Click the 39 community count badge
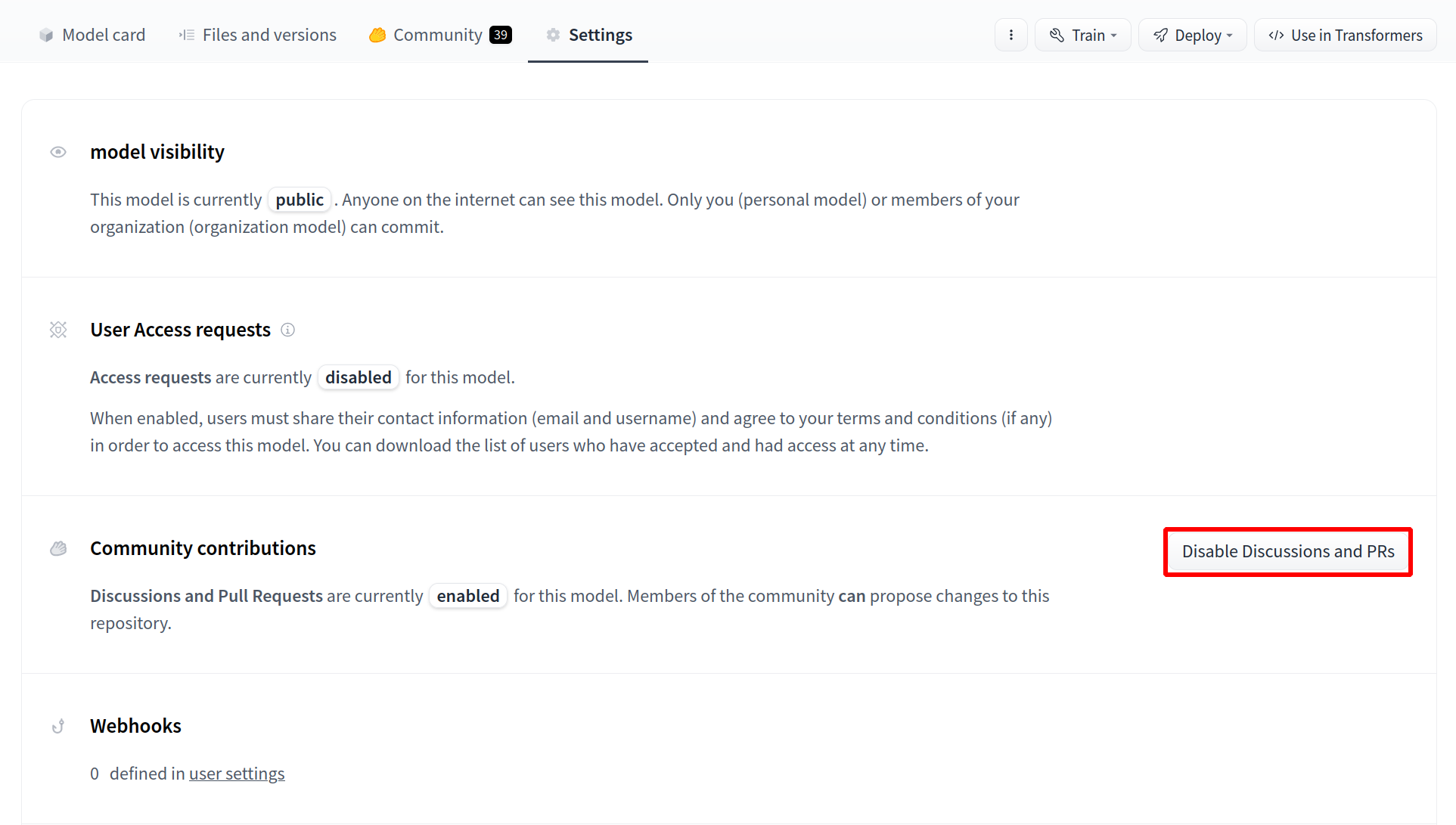This screenshot has height=825, width=1456. (500, 36)
